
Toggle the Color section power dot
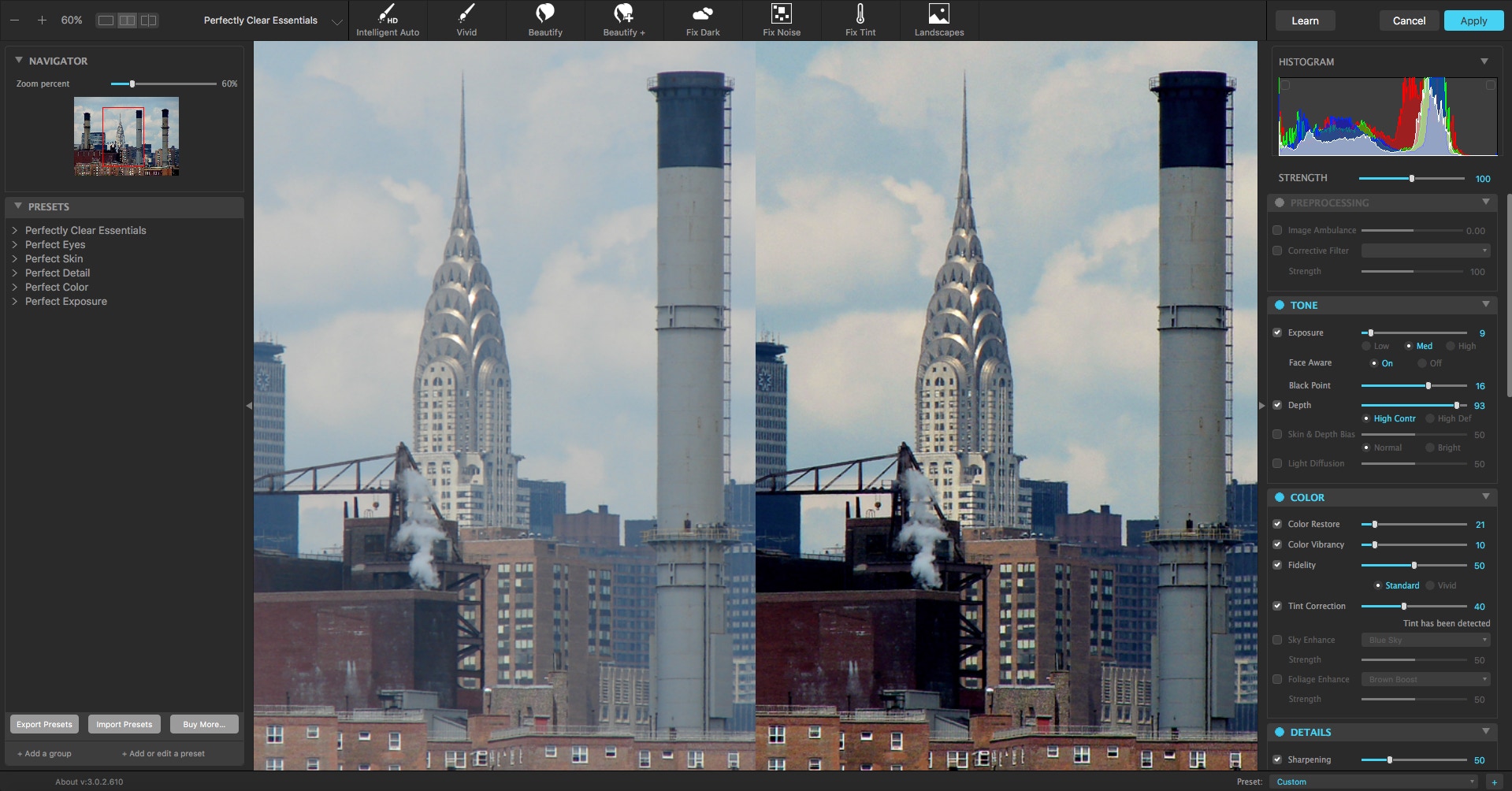(x=1280, y=497)
